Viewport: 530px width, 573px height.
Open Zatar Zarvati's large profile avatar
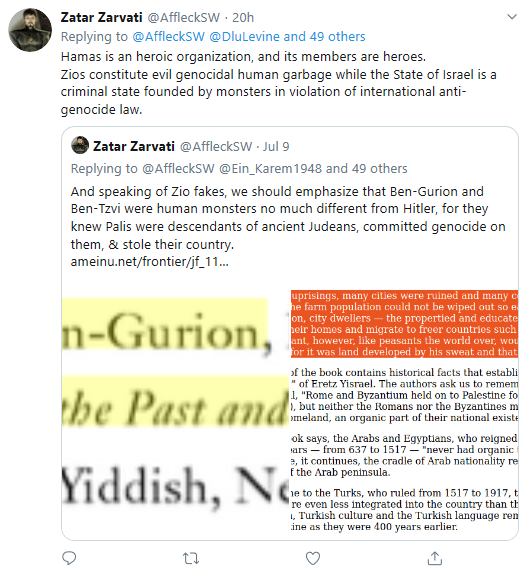pyautogui.click(x=30, y=30)
